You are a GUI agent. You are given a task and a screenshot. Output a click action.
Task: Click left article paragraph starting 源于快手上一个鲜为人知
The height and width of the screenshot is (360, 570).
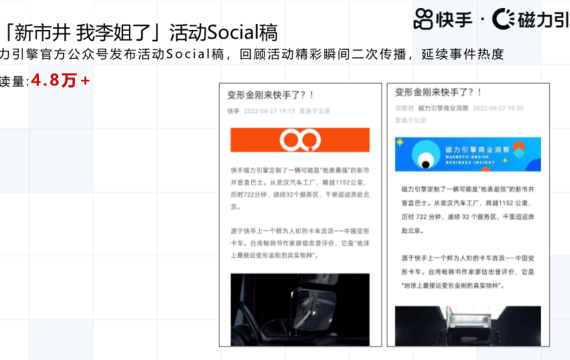(x=300, y=243)
